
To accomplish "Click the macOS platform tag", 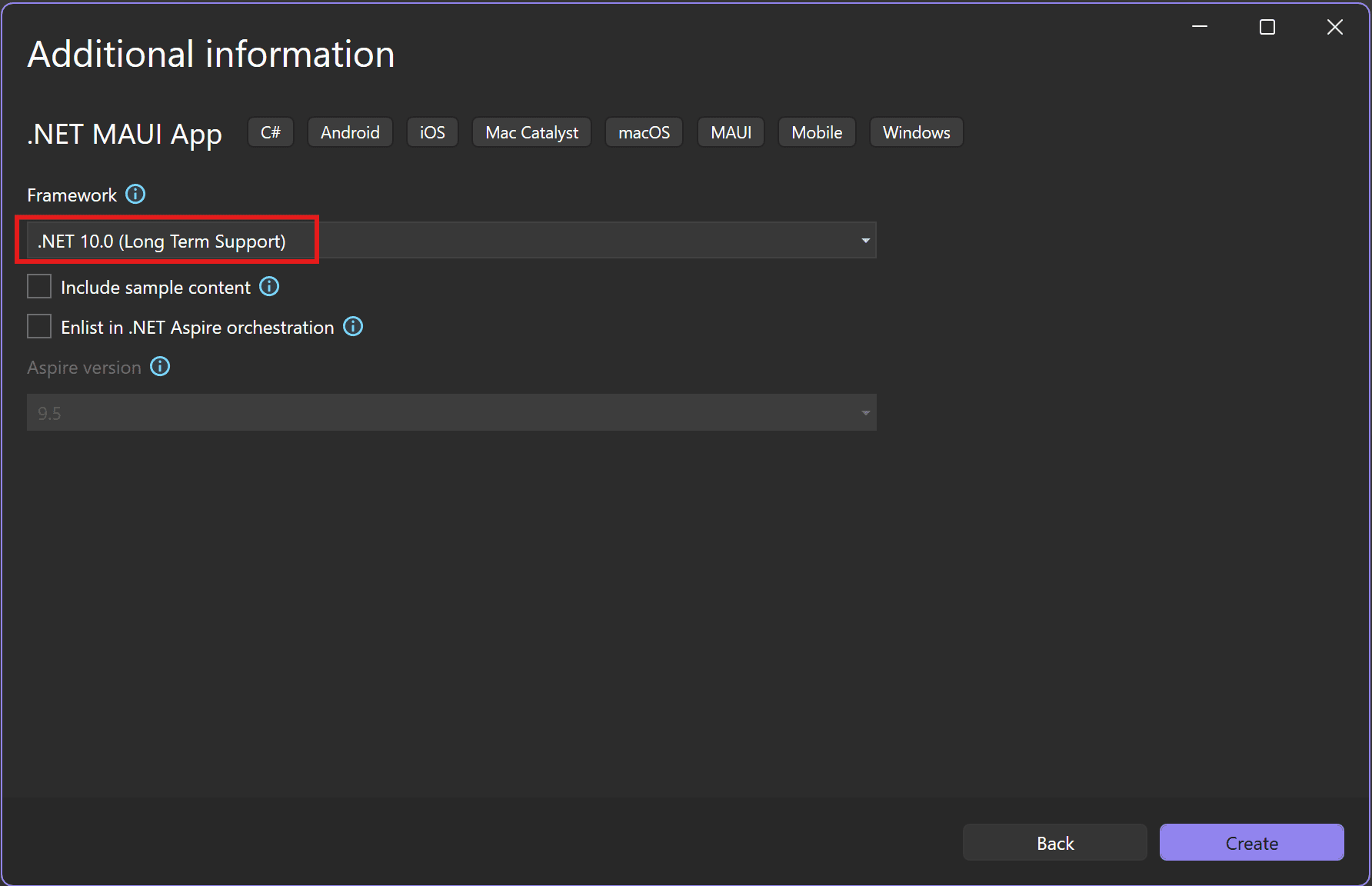I will 644,132.
